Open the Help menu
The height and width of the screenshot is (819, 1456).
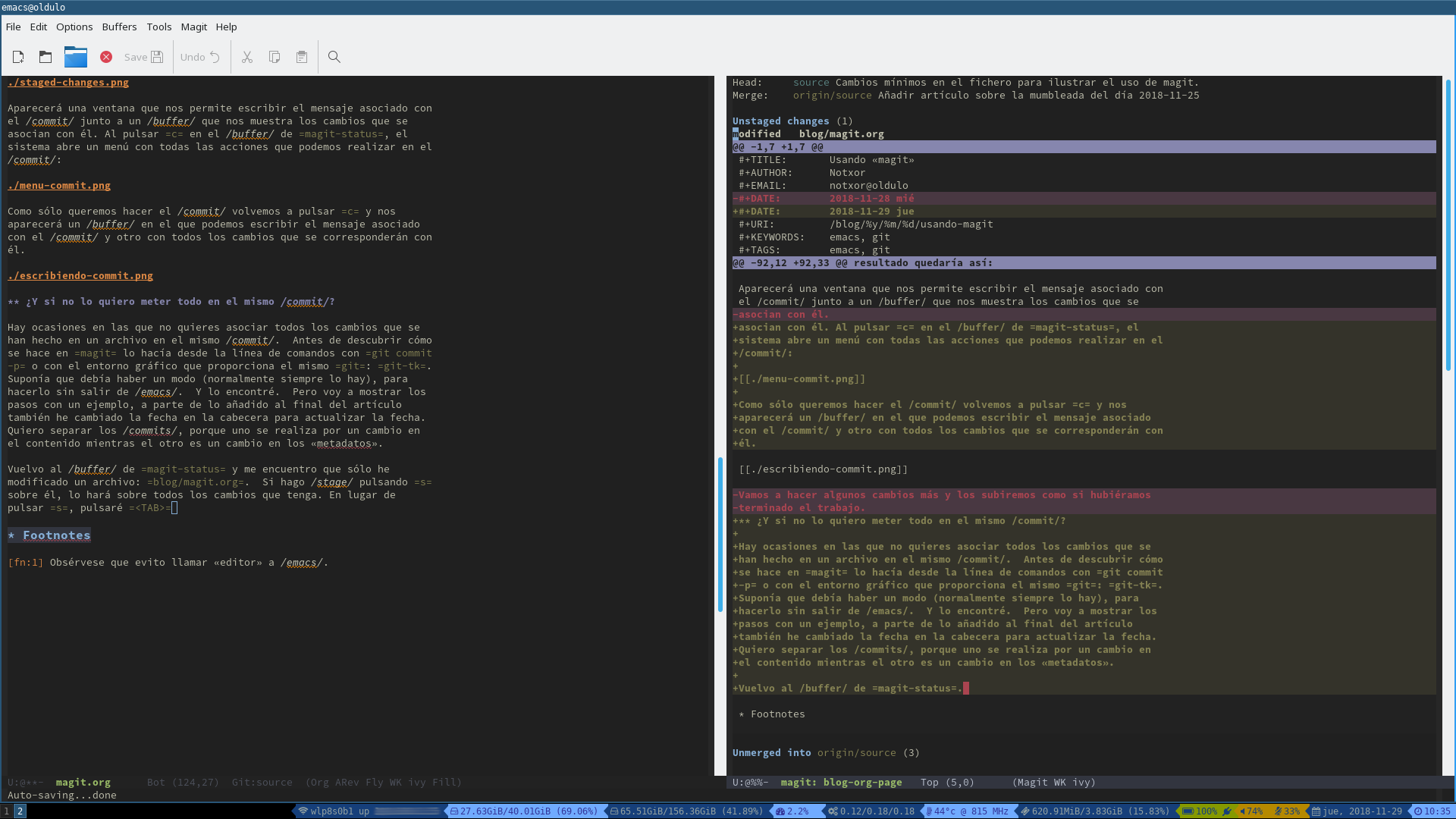[x=227, y=27]
